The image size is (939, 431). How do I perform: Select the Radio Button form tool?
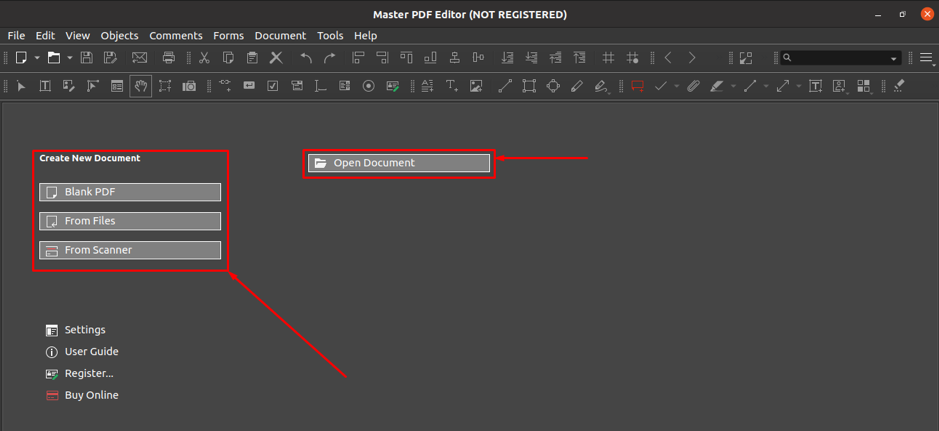(x=369, y=86)
